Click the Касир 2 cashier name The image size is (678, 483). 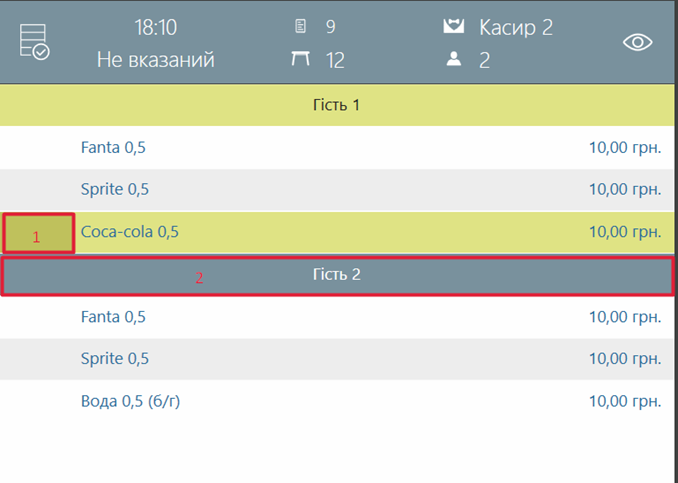tap(515, 27)
